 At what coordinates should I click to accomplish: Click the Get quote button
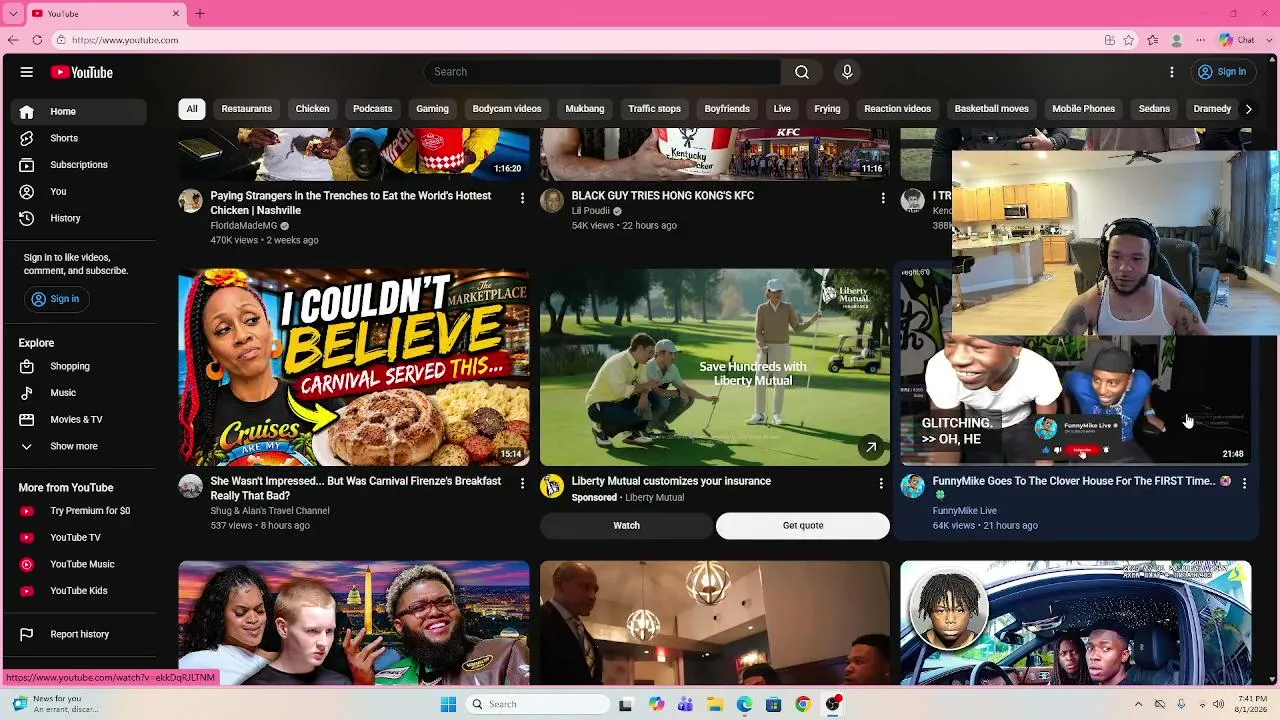pos(803,526)
